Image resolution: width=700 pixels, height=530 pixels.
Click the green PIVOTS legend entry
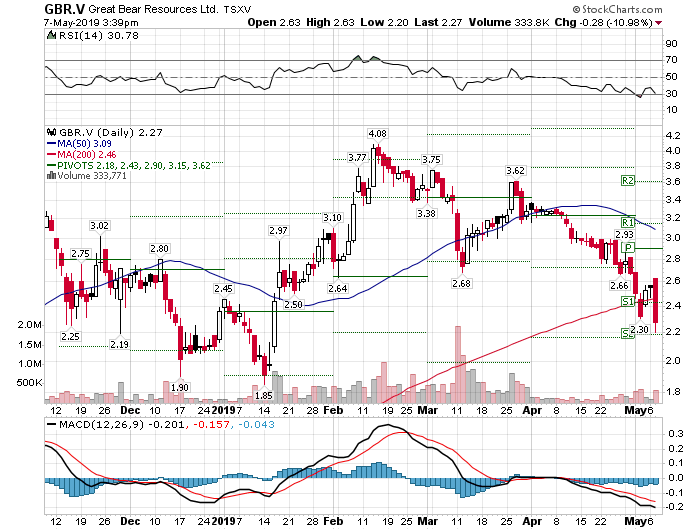129,165
